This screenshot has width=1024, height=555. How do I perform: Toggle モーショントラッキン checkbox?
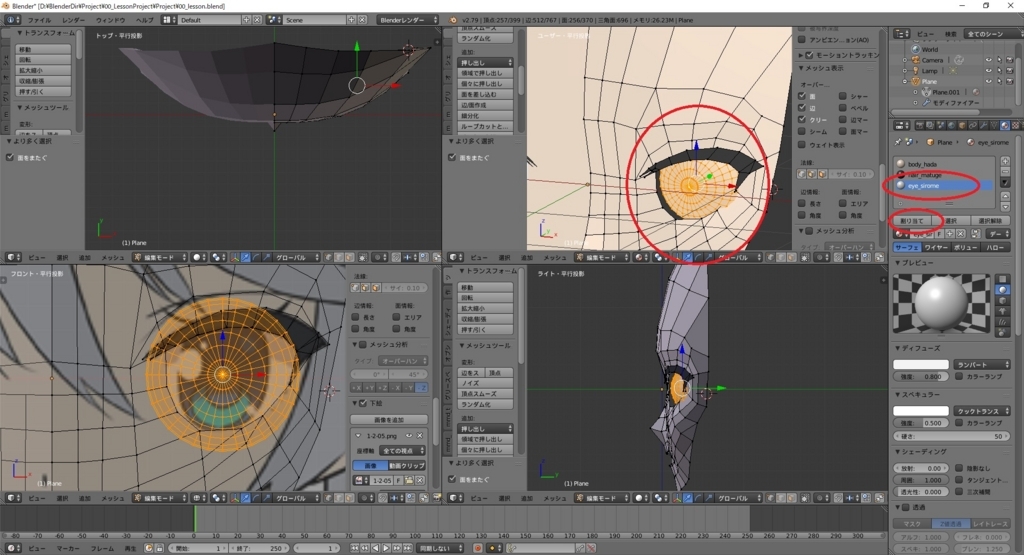click(809, 56)
